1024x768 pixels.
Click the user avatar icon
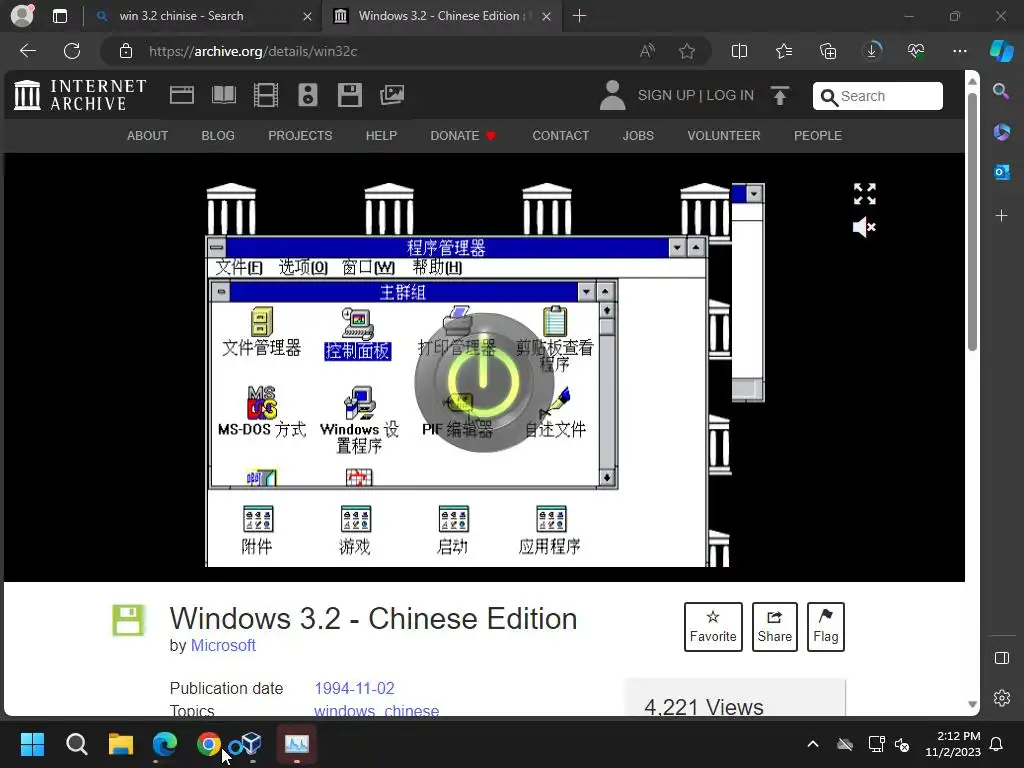click(612, 95)
